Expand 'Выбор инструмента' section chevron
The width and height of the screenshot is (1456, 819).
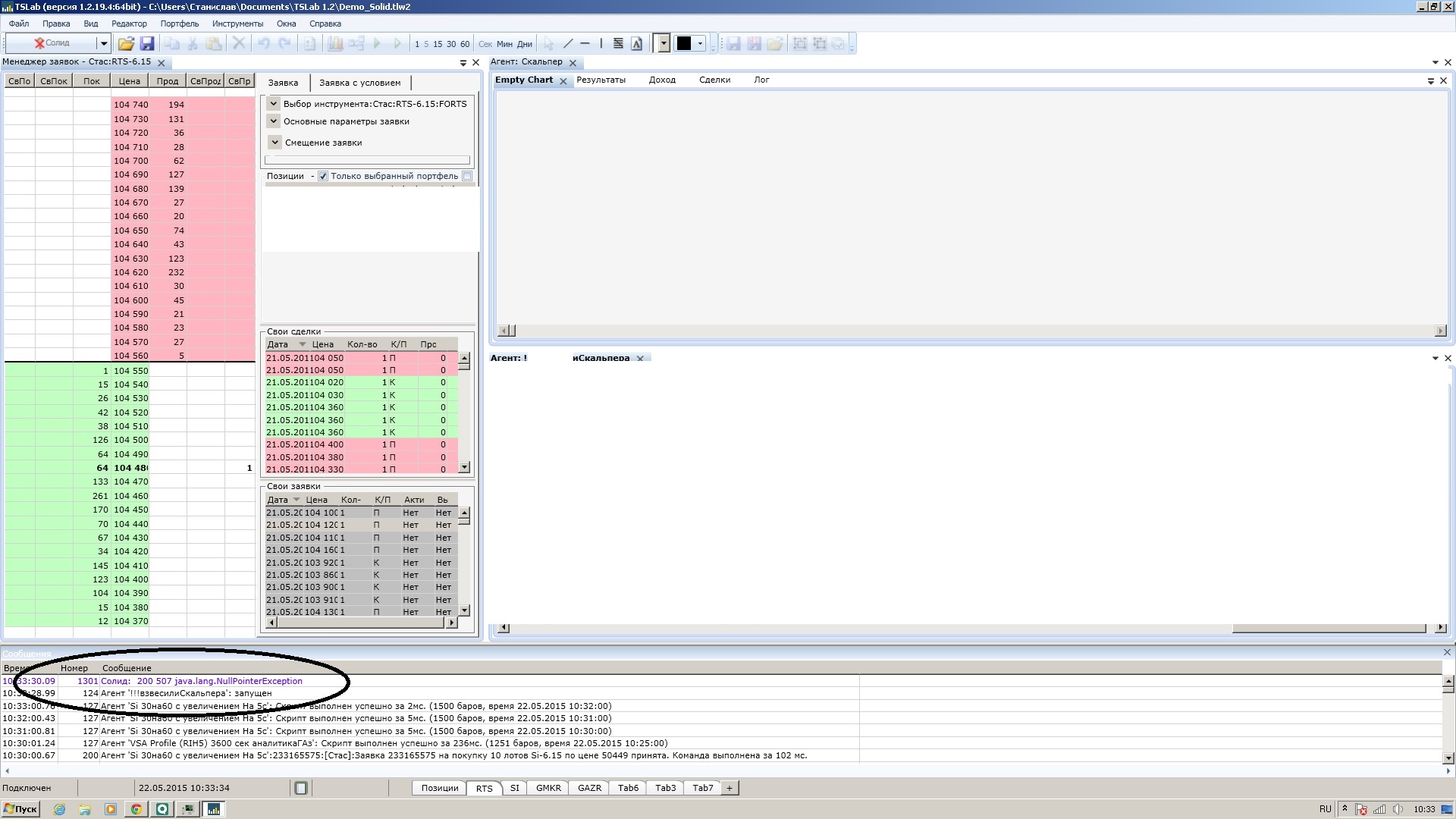pos(274,104)
